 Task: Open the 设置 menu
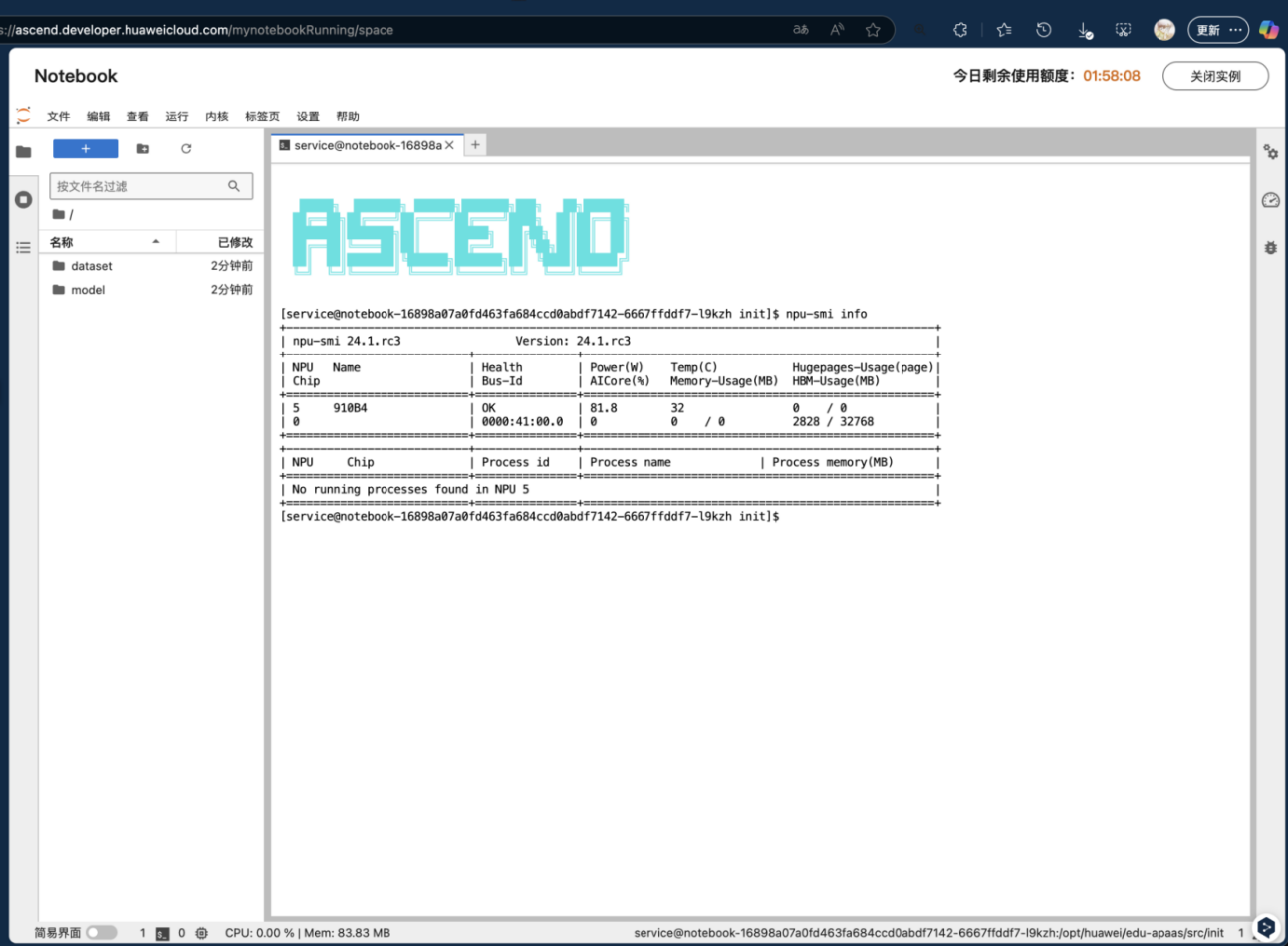[x=308, y=117]
